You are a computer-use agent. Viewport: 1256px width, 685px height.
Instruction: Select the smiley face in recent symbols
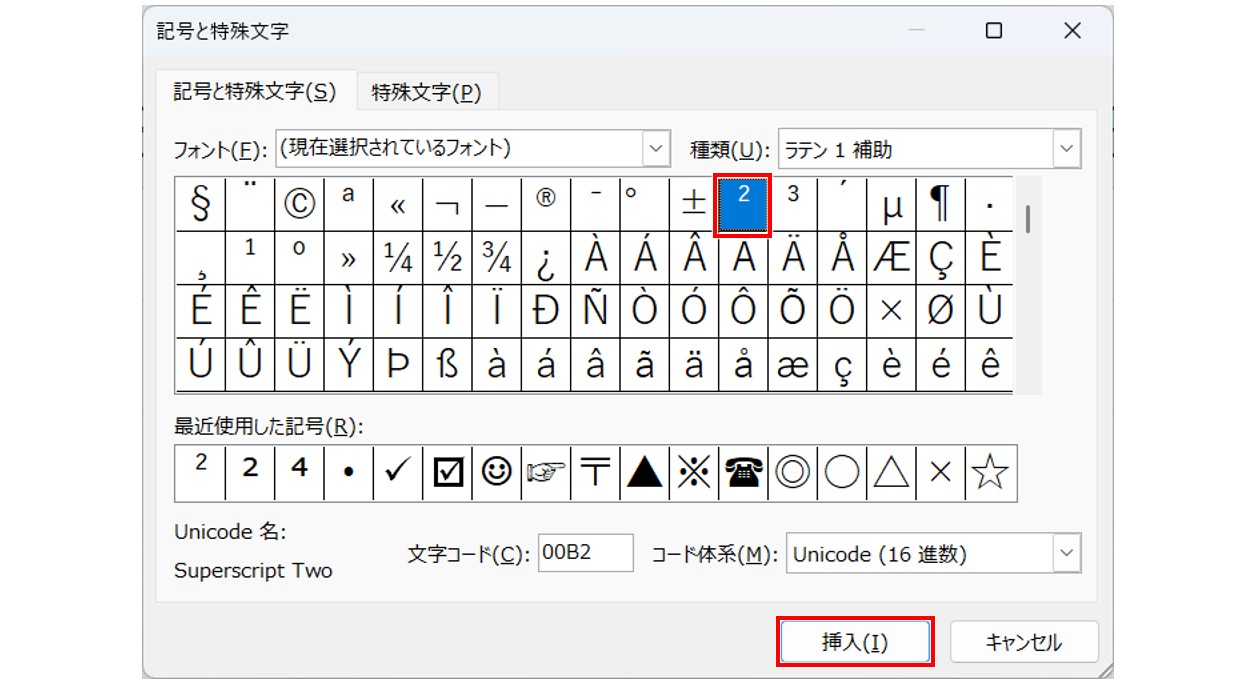pyautogui.click(x=496, y=473)
